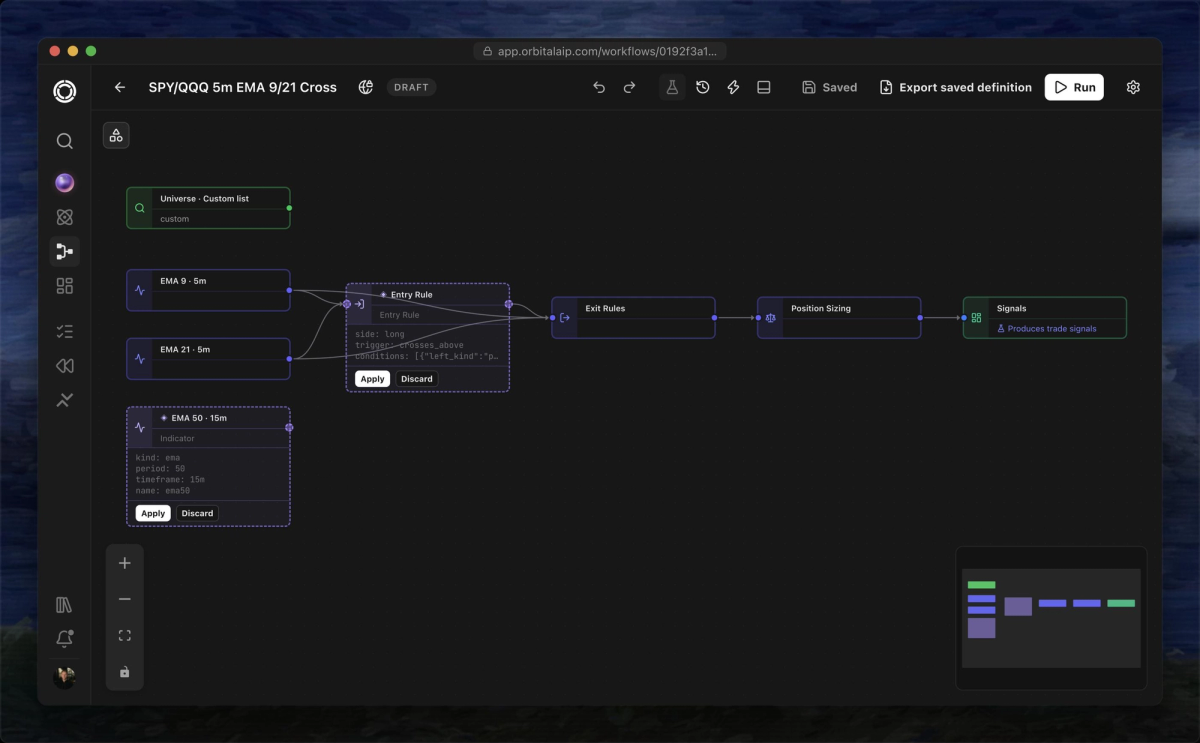The image size is (1200, 743).
Task: Go back with the left arrow
Action: coord(120,87)
